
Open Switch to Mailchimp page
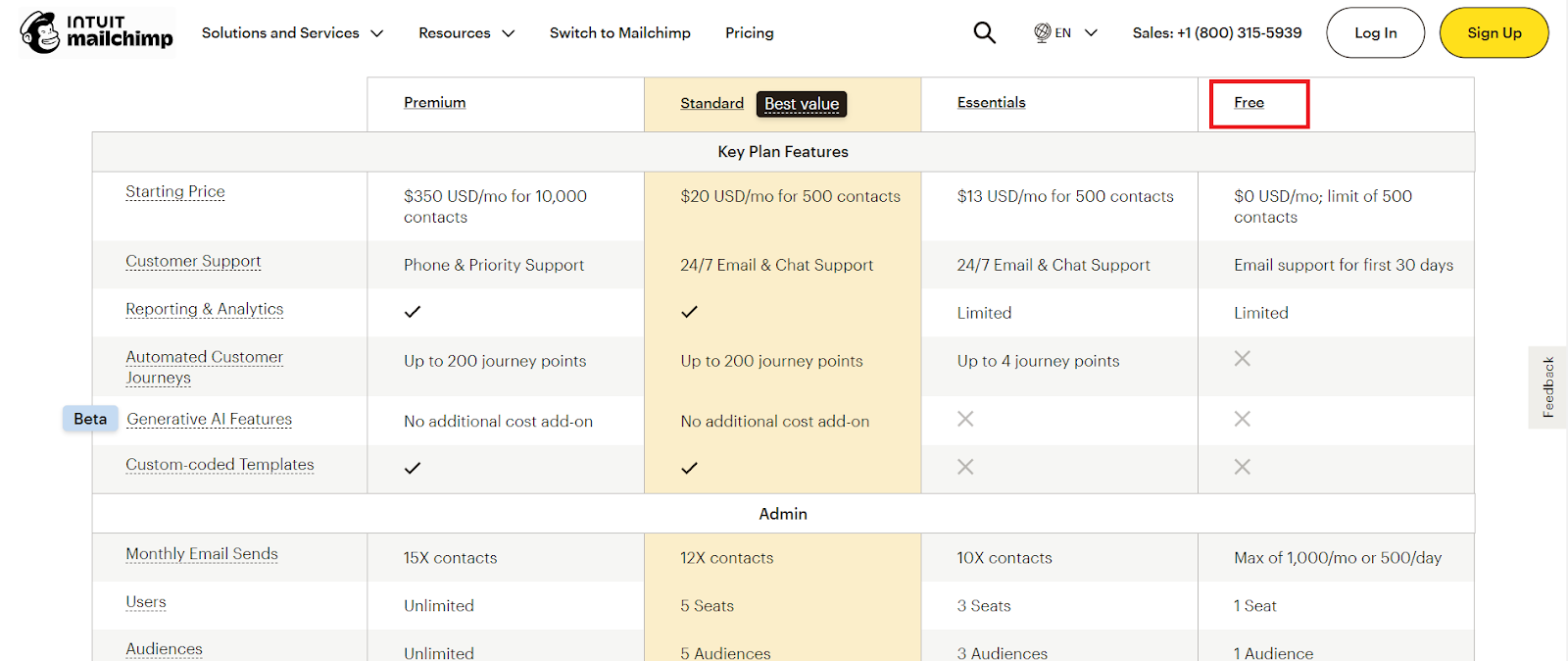click(619, 32)
